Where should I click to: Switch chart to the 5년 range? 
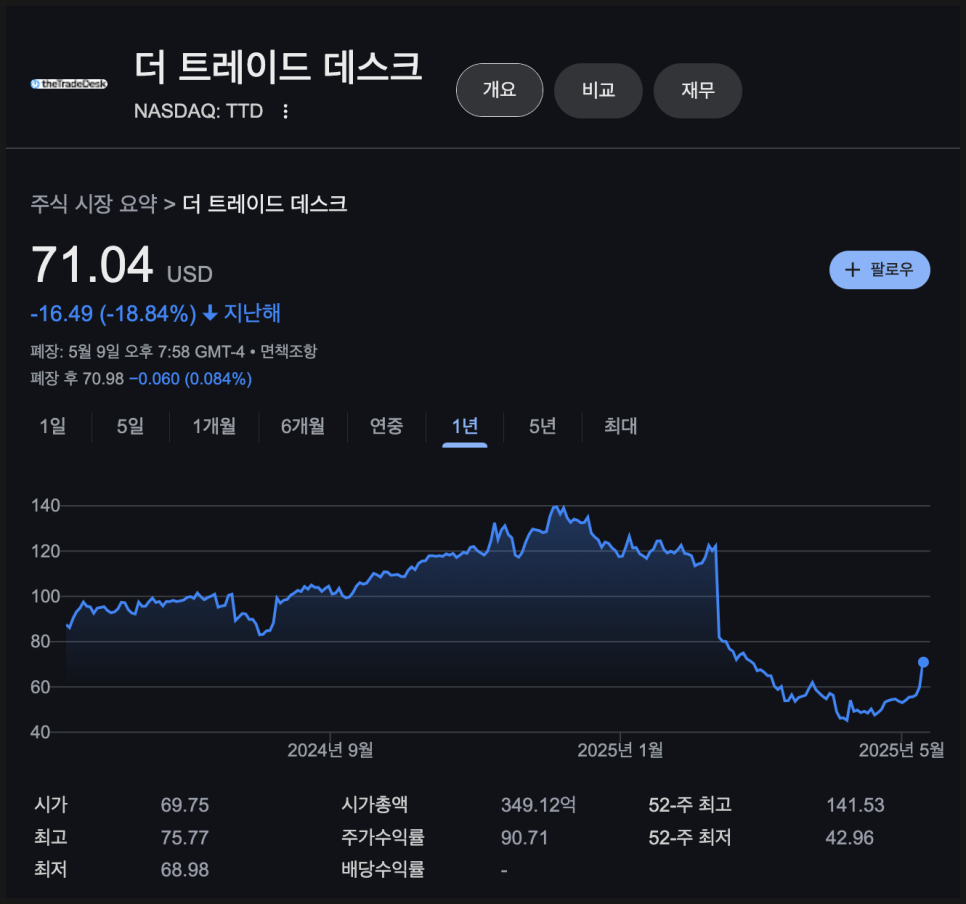[542, 426]
